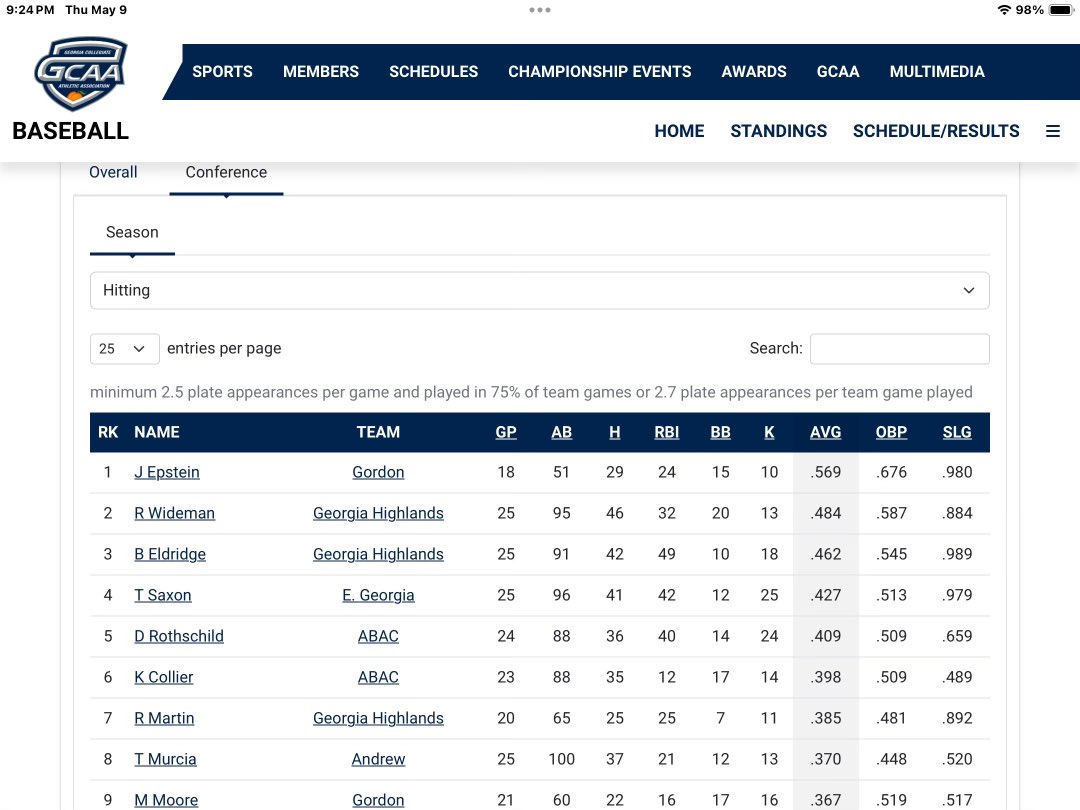
Task: Sort table by AVG column
Action: point(825,432)
